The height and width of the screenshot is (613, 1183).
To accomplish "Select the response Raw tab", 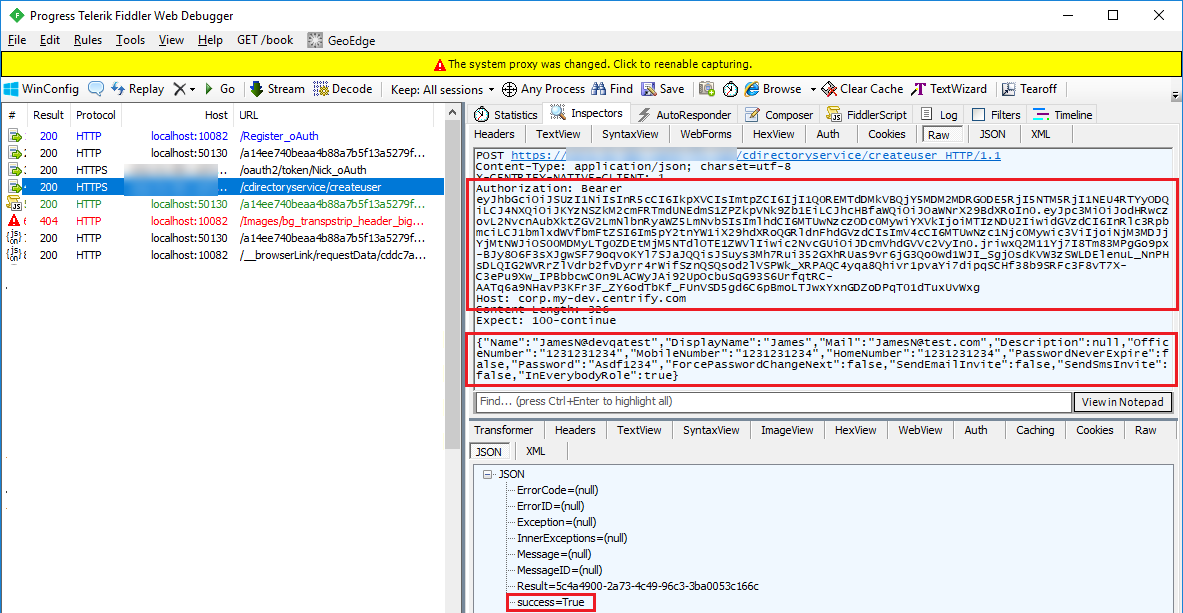I will tap(1145, 430).
